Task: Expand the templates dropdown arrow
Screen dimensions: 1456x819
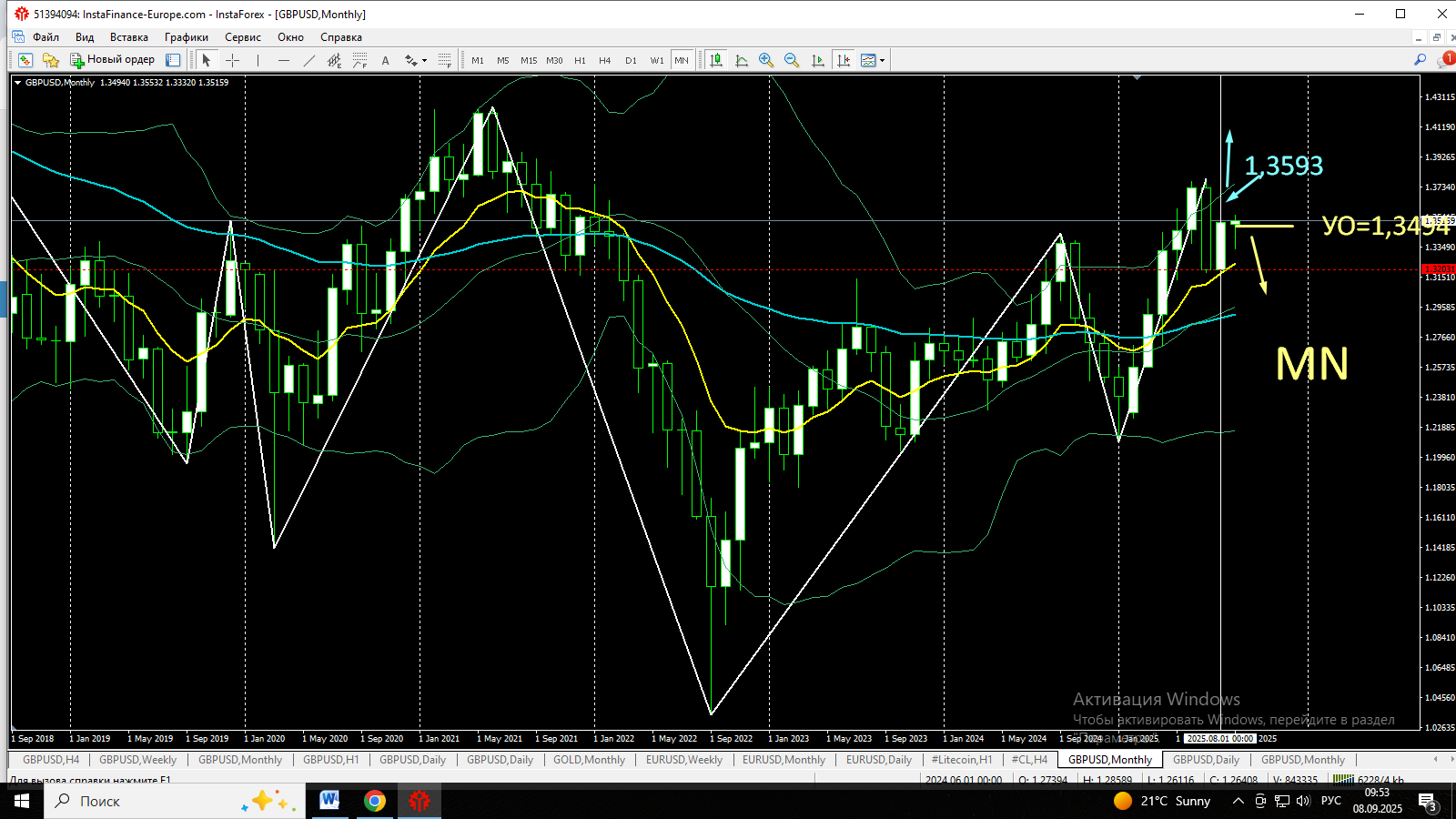Action: (882, 61)
